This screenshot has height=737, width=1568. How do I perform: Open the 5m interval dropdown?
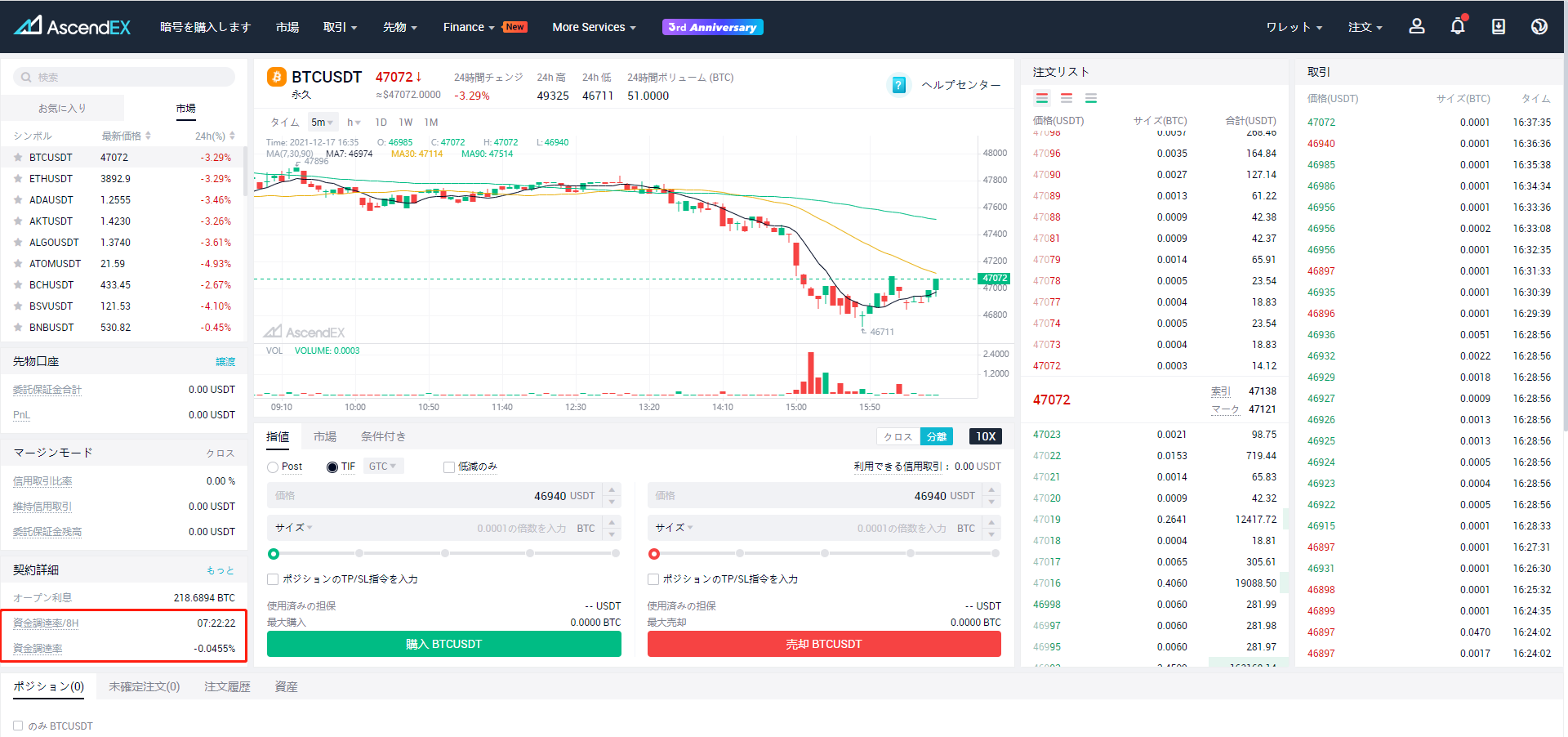coord(323,122)
